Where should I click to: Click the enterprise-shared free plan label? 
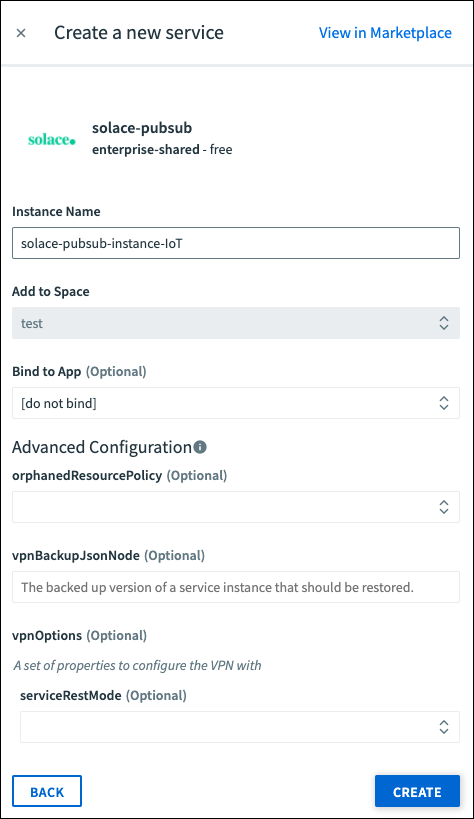point(162,149)
